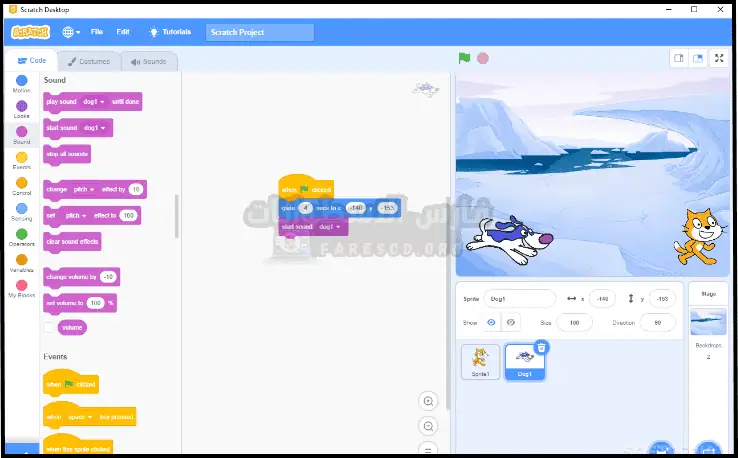This screenshot has width=738, height=458.
Task: Switch to small stage layout
Action: (679, 58)
